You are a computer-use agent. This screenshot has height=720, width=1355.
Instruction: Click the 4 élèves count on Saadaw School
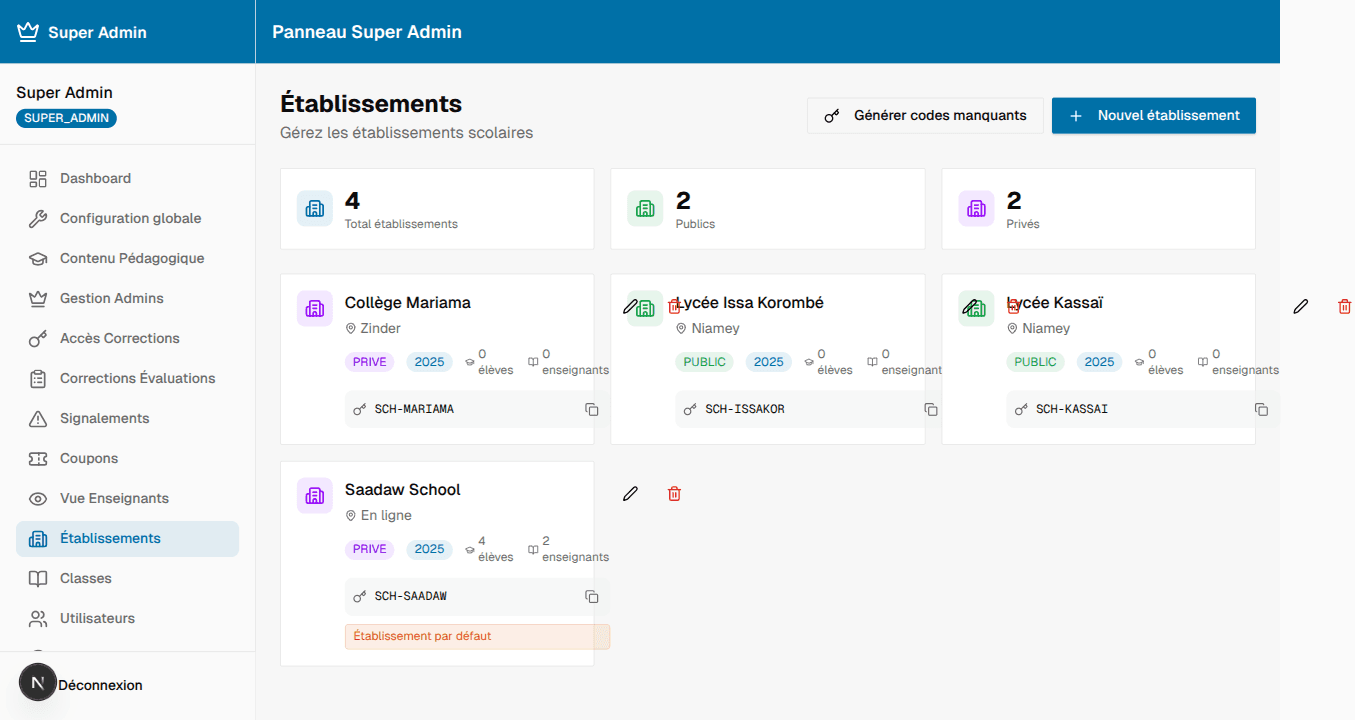(490, 549)
